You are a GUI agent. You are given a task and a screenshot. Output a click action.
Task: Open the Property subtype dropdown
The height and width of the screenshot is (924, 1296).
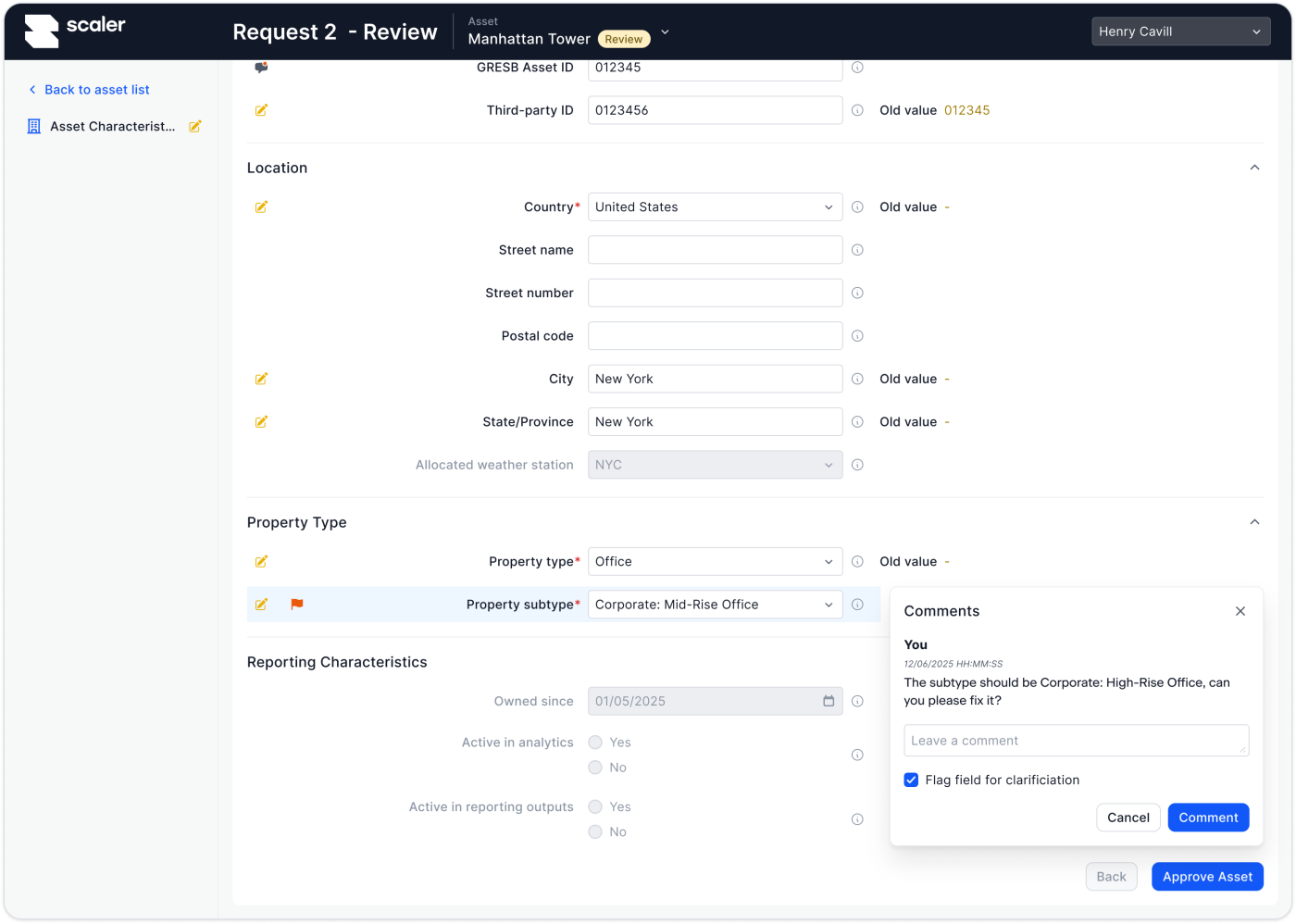click(x=715, y=605)
